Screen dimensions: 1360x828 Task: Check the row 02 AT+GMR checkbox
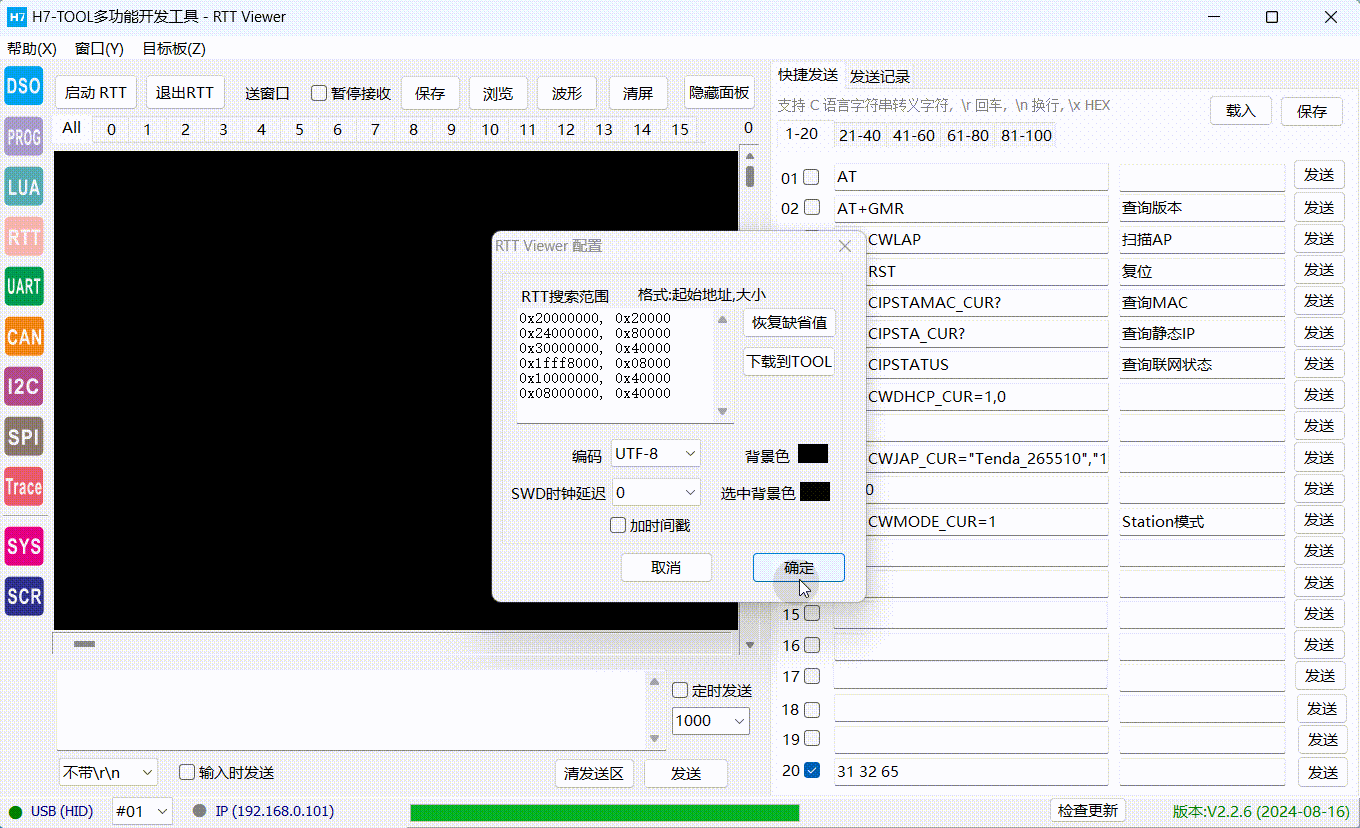coord(812,208)
